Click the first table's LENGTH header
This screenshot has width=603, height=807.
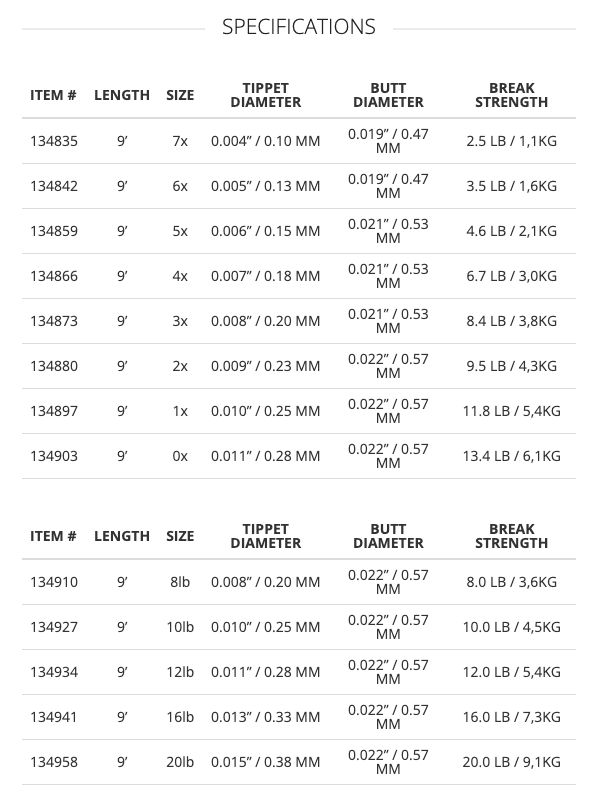point(122,95)
